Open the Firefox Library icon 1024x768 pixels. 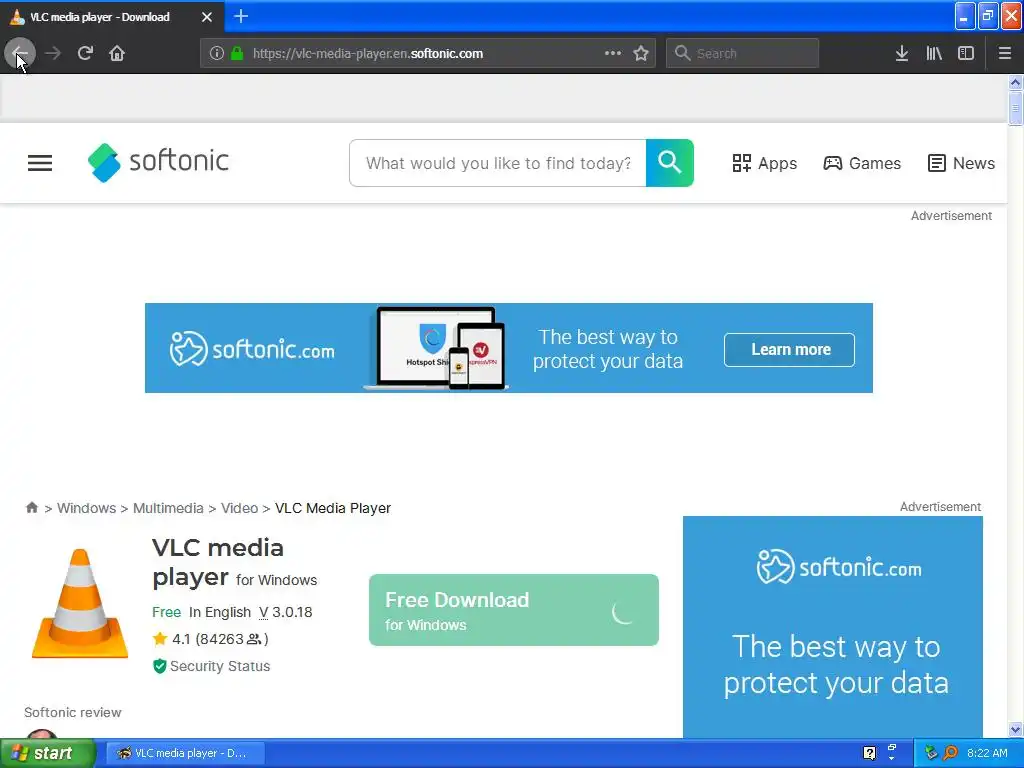click(934, 53)
